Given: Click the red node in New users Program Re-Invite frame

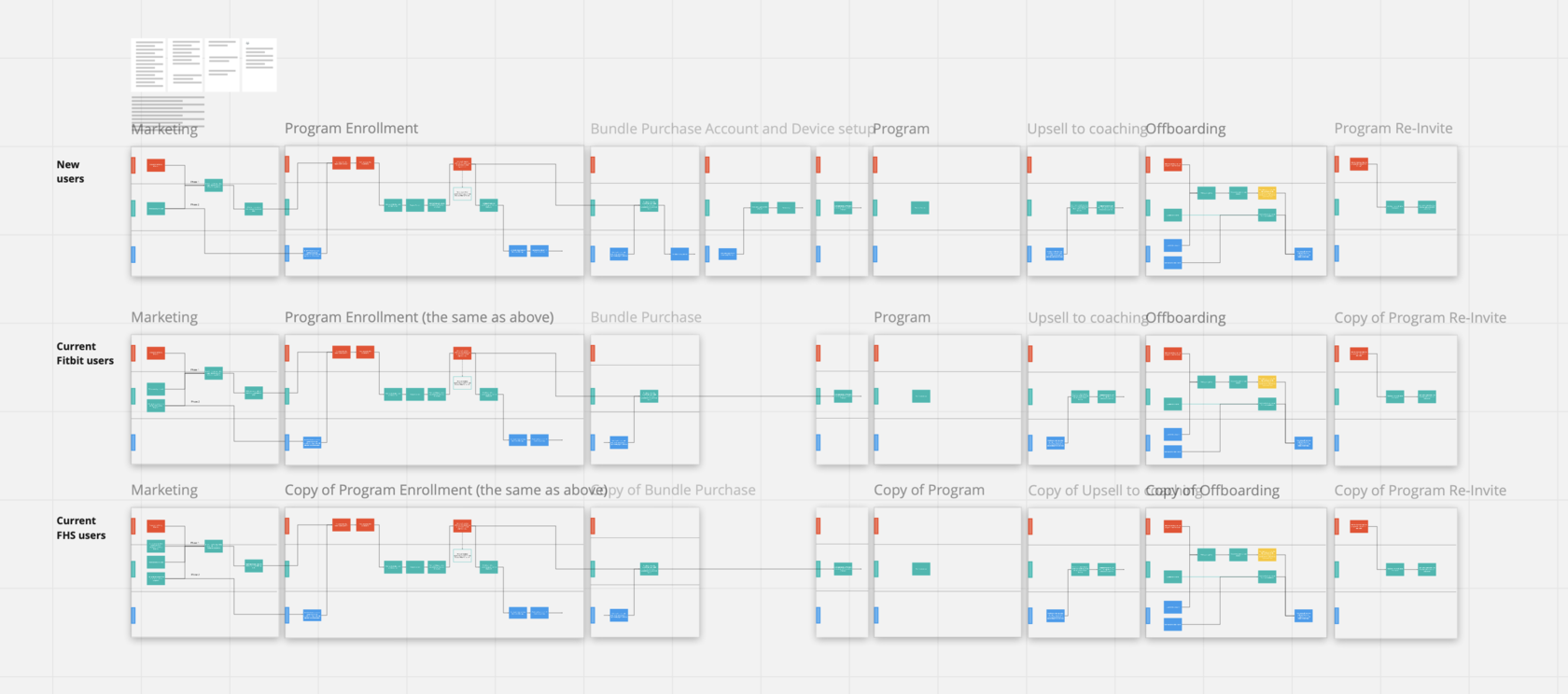Looking at the screenshot, I should (1359, 164).
